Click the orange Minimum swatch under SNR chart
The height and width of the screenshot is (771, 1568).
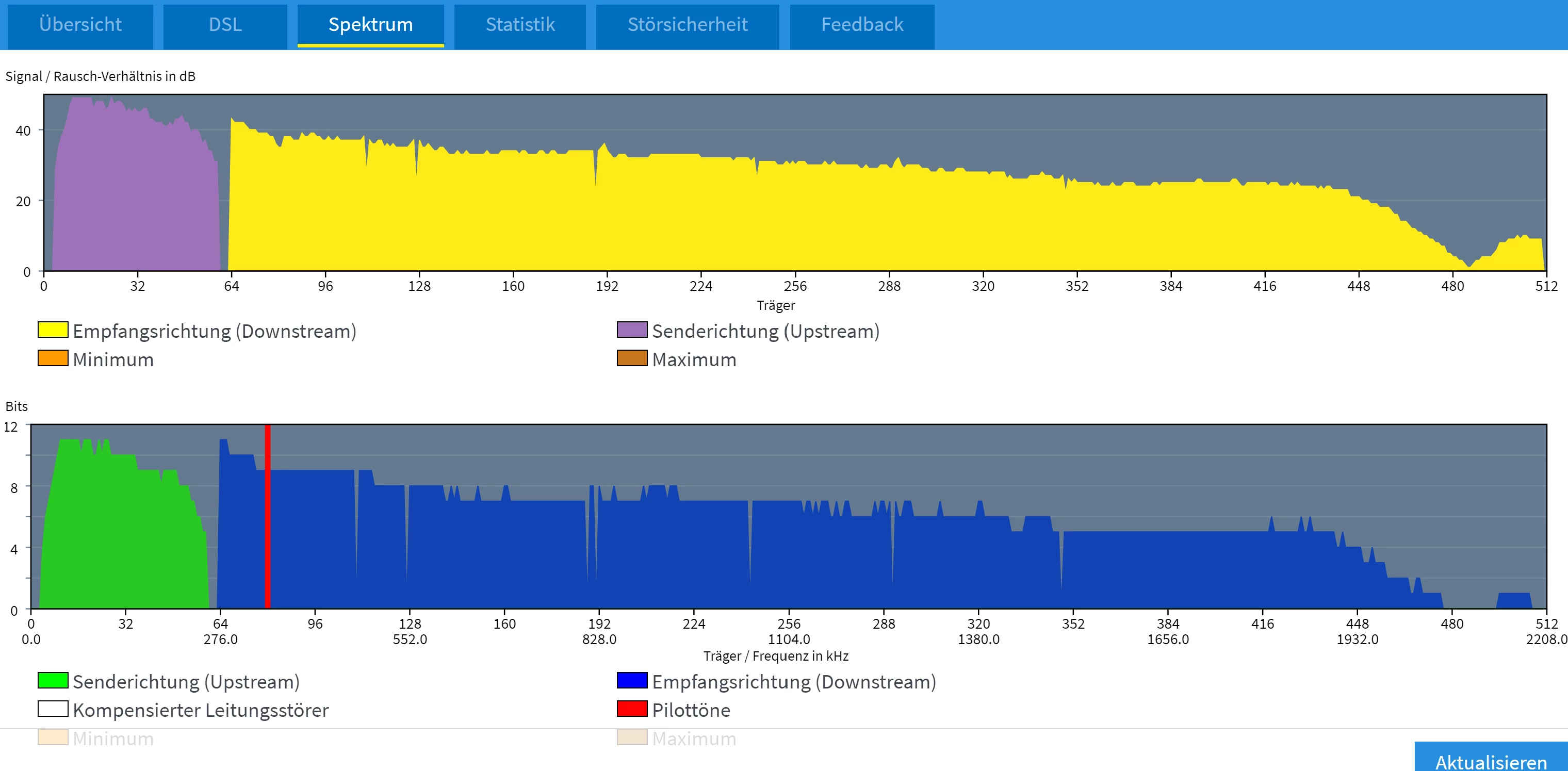pyautogui.click(x=53, y=358)
